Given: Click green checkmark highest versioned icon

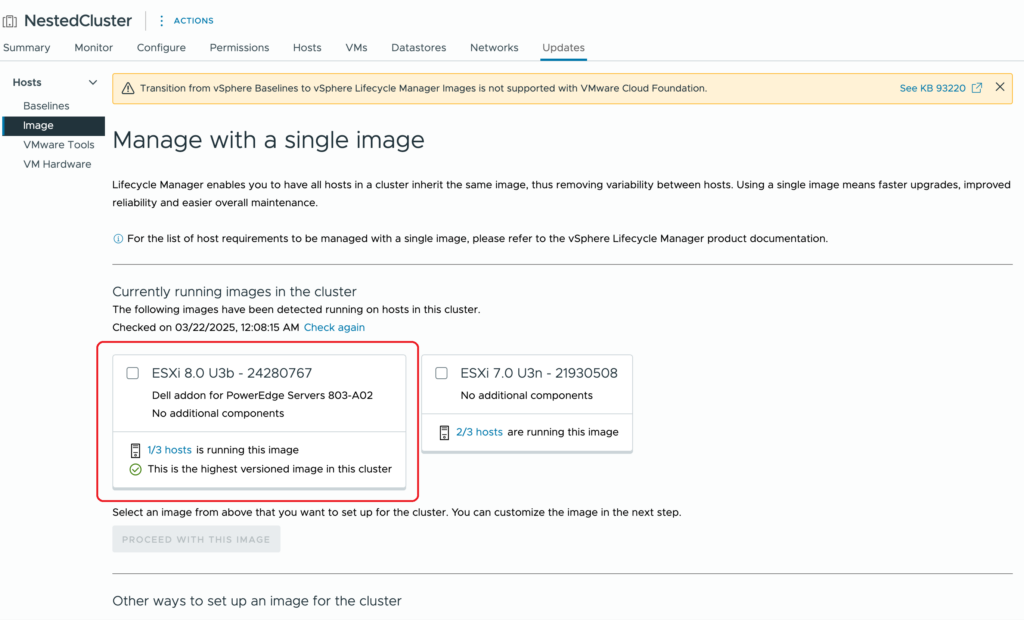Looking at the screenshot, I should click(x=136, y=469).
